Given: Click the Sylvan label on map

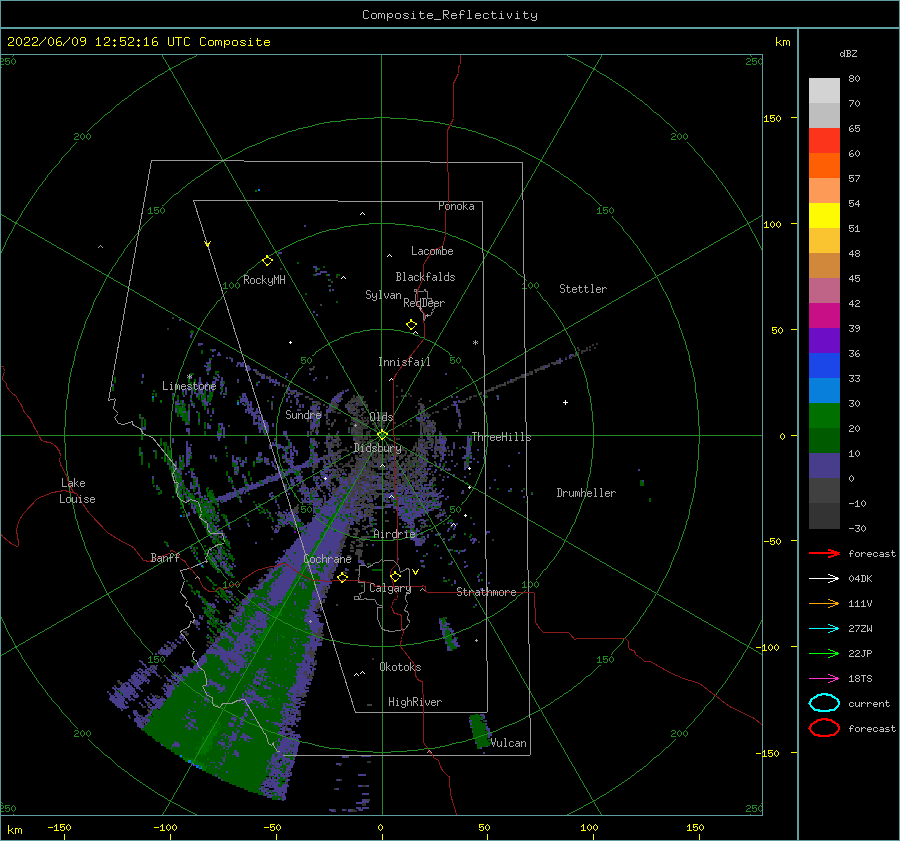Looking at the screenshot, I should click(x=383, y=295).
